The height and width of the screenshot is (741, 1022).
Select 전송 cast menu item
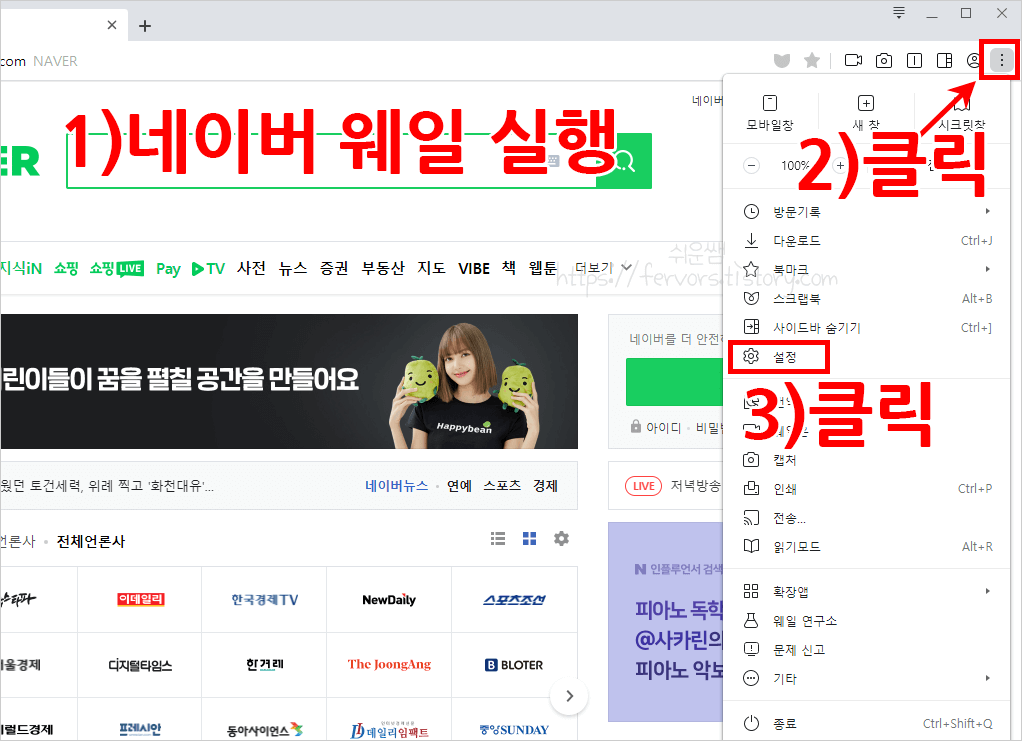(x=867, y=518)
